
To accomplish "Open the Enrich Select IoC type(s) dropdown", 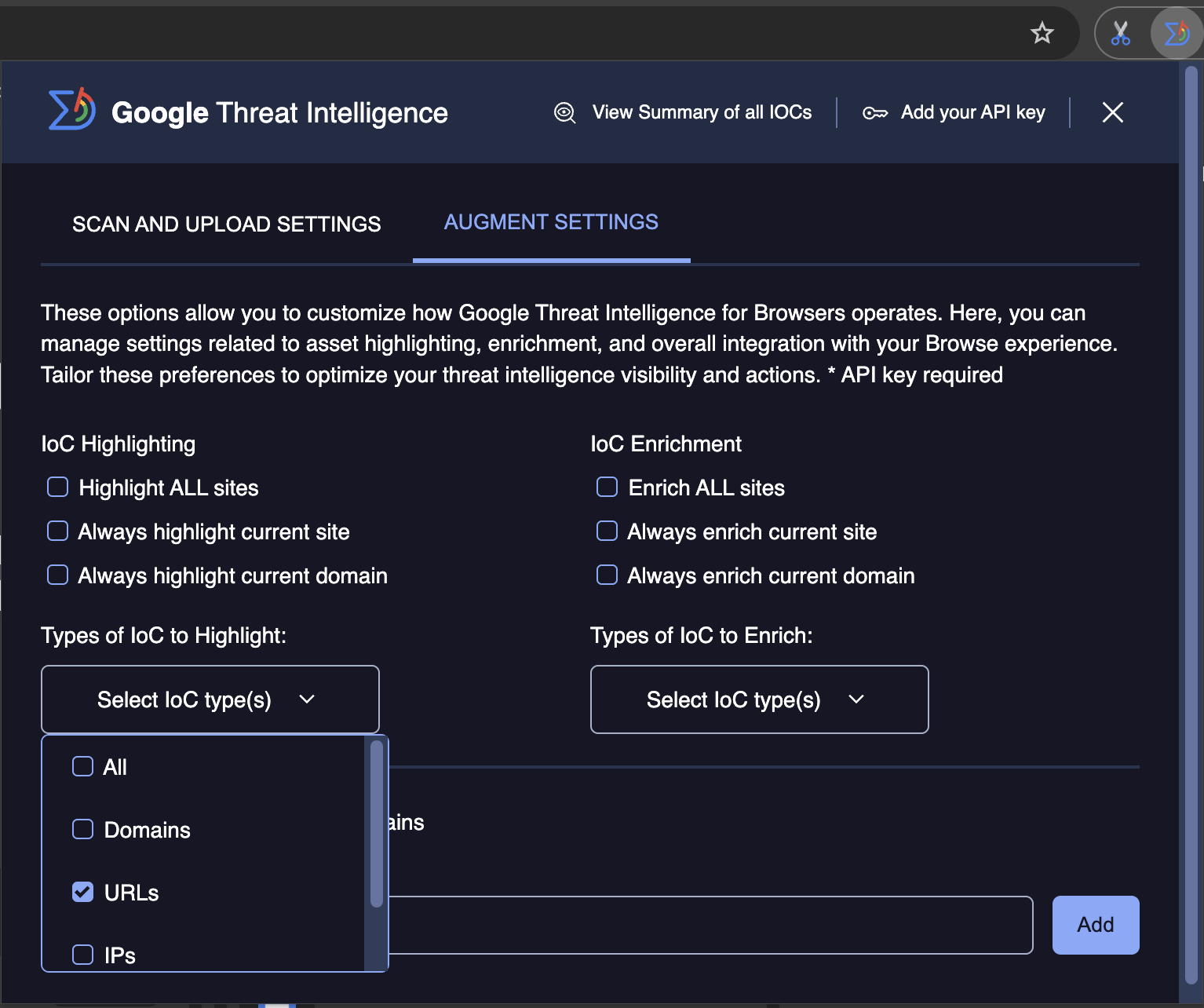I will pyautogui.click(x=760, y=699).
